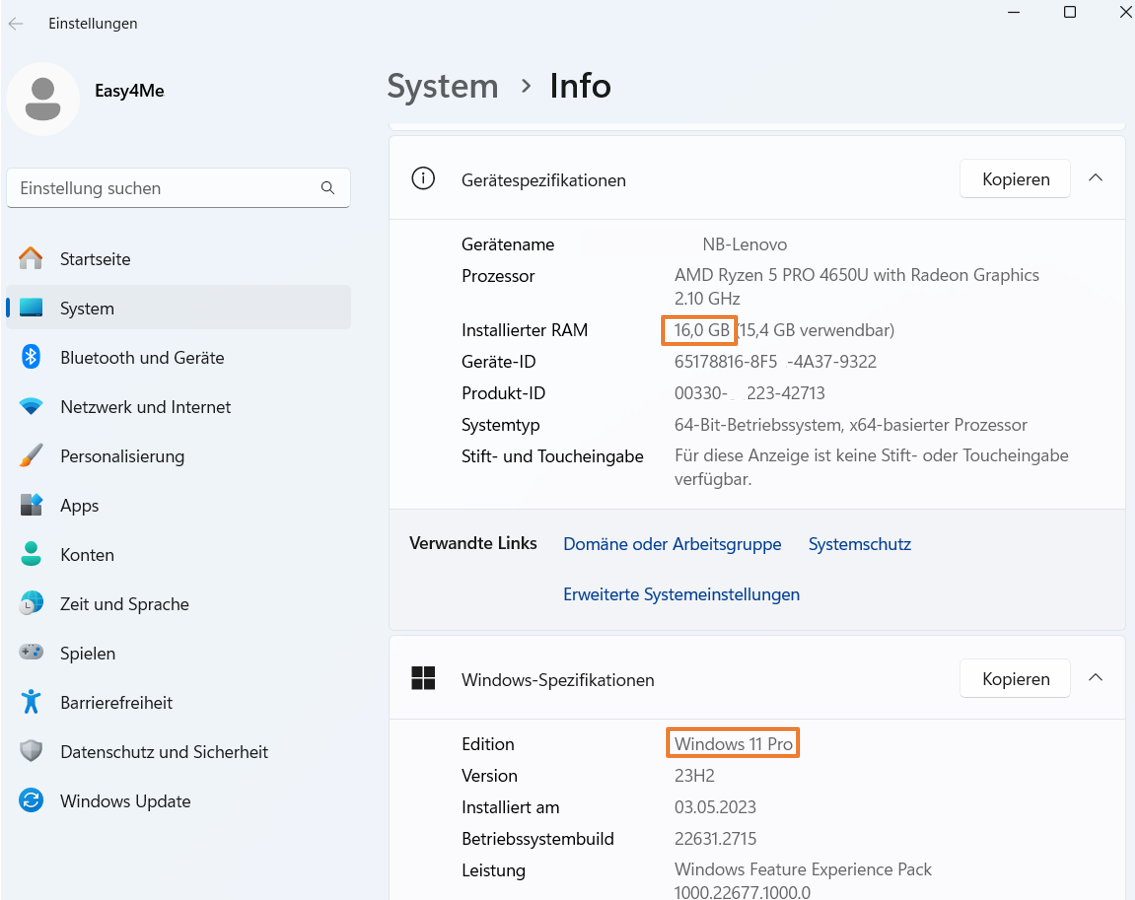
Task: Click the Verwandte Links heading
Action: pos(473,543)
